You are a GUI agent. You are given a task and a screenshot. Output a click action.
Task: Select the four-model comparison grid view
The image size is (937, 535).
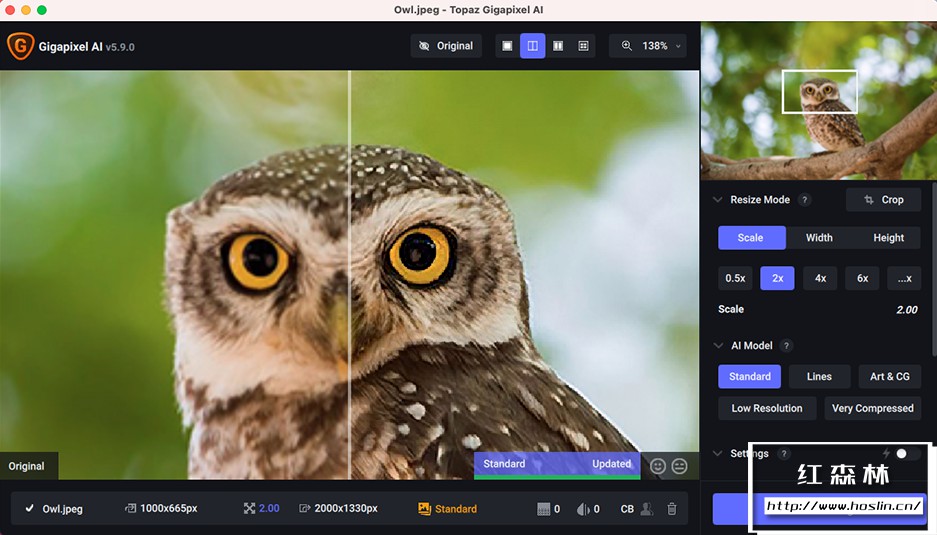(583, 46)
